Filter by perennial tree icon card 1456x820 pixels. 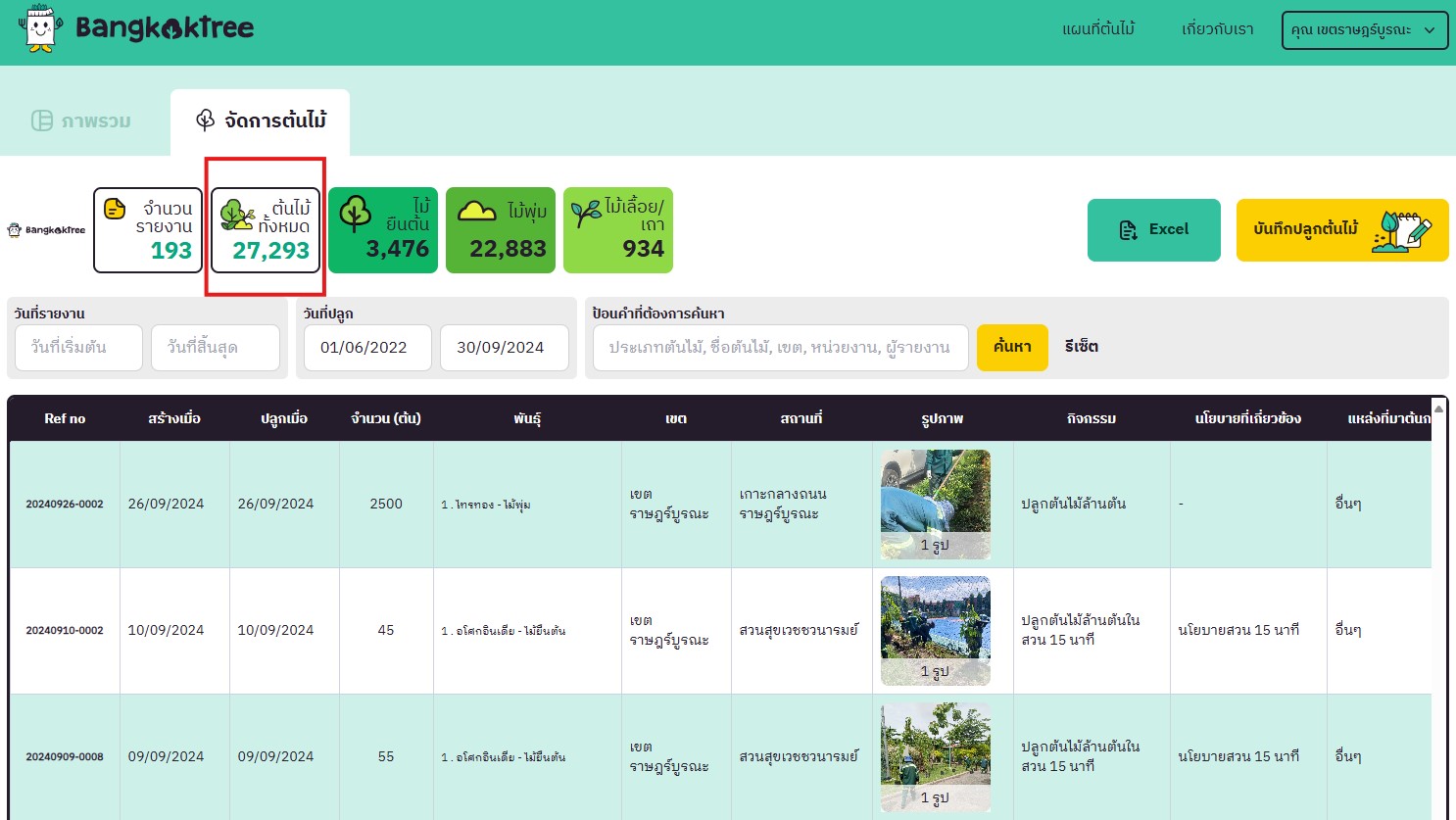click(355, 214)
